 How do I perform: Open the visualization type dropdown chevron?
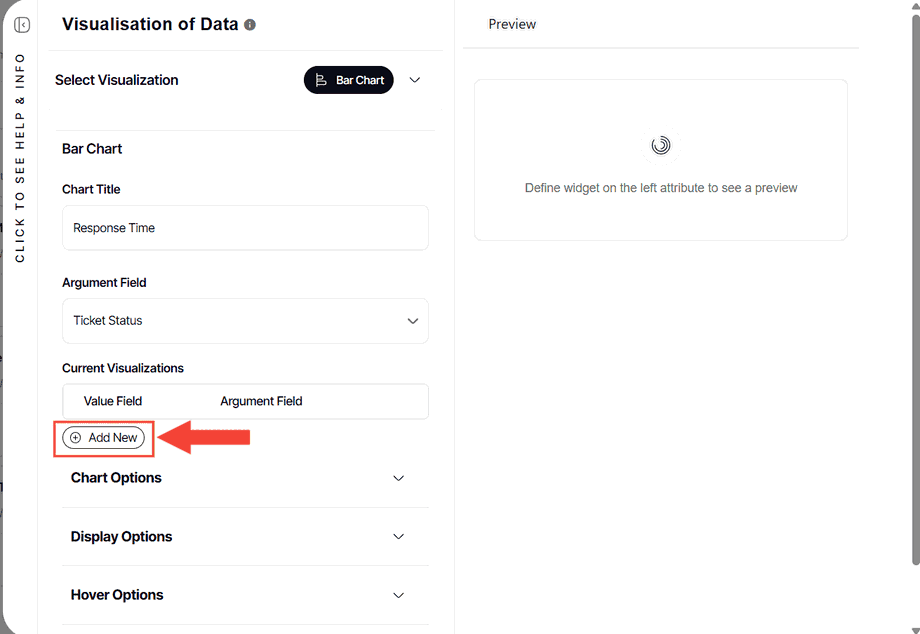[414, 80]
